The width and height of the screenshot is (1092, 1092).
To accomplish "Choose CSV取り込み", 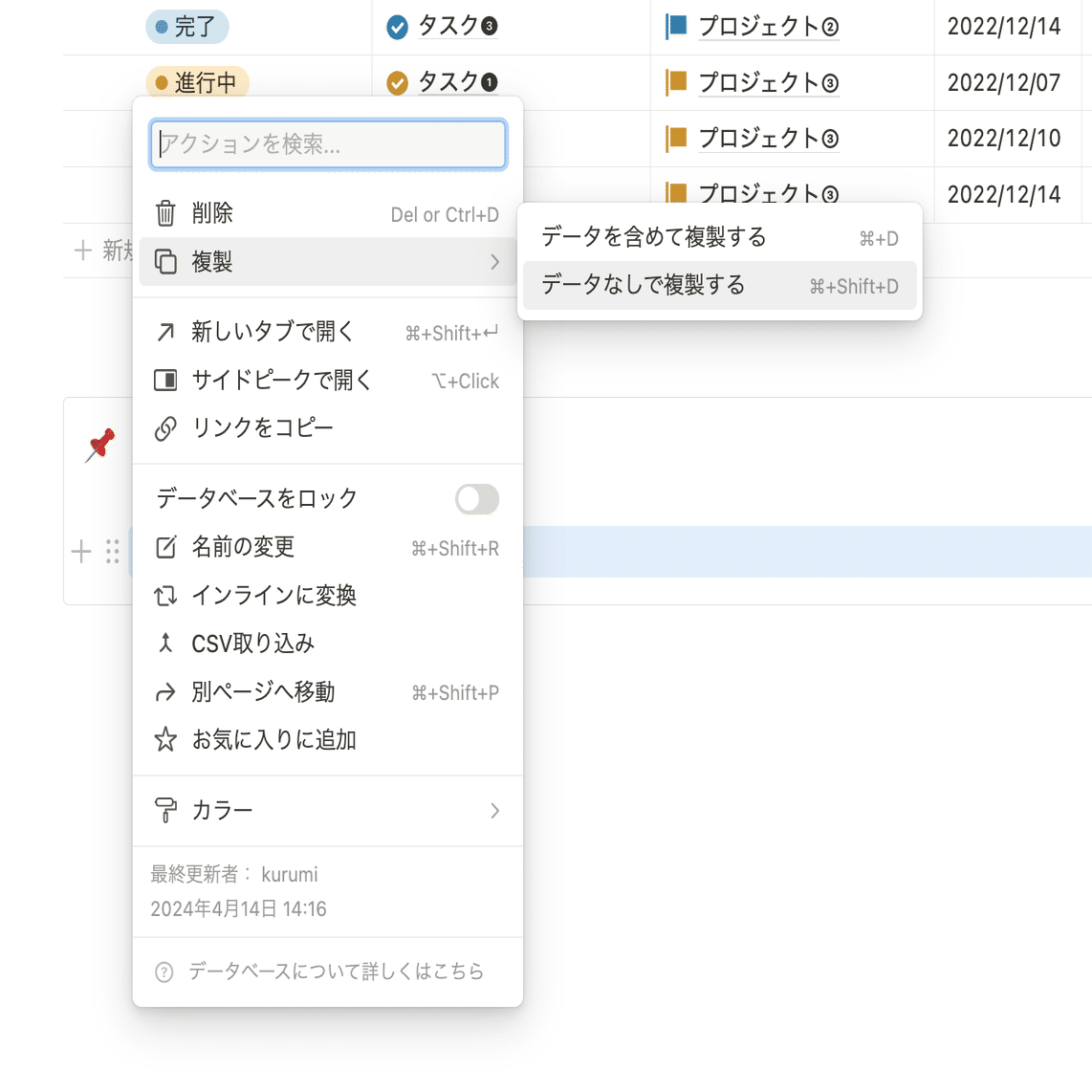I will click(327, 644).
